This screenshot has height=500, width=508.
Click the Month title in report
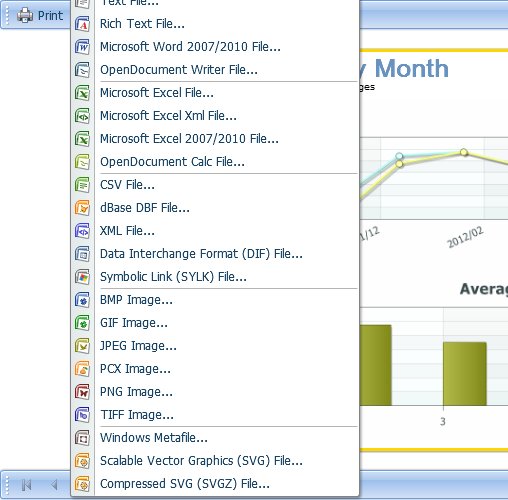point(412,69)
